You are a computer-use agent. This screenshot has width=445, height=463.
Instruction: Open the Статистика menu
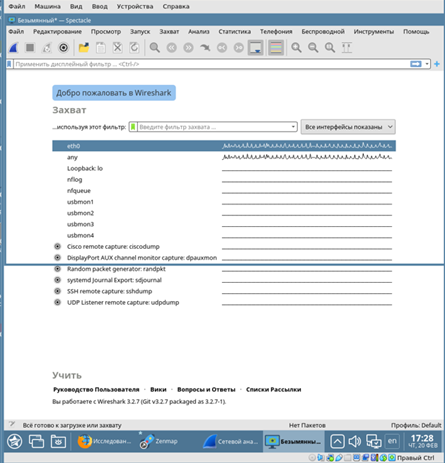click(x=234, y=32)
